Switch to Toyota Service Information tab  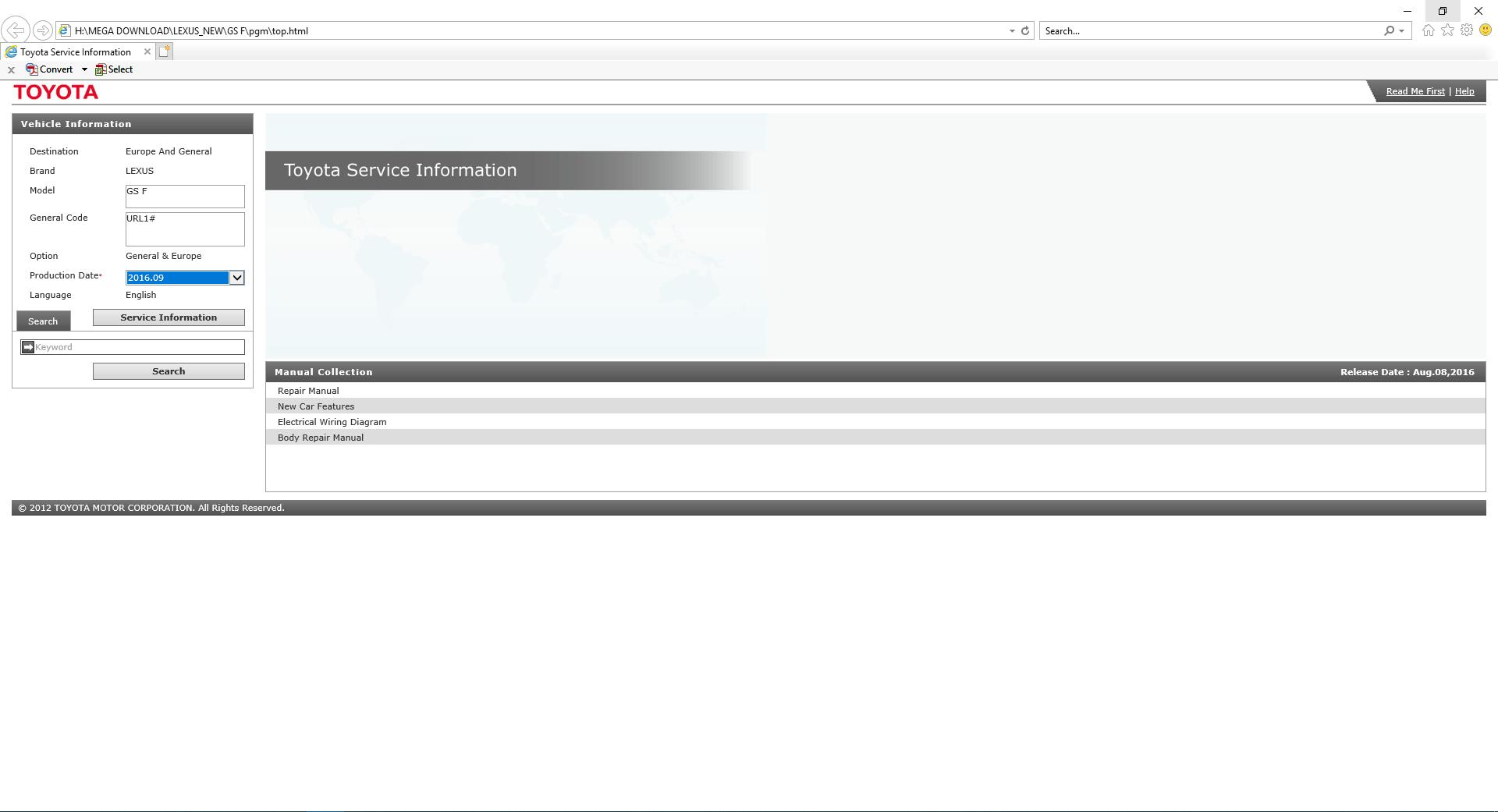(x=76, y=52)
